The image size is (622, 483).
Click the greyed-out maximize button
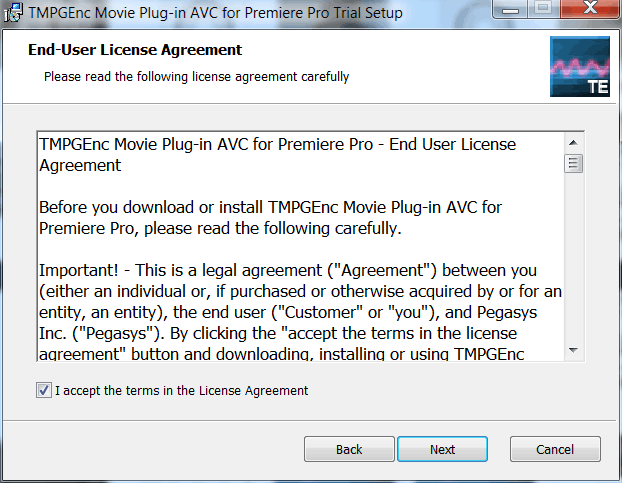[x=544, y=9]
